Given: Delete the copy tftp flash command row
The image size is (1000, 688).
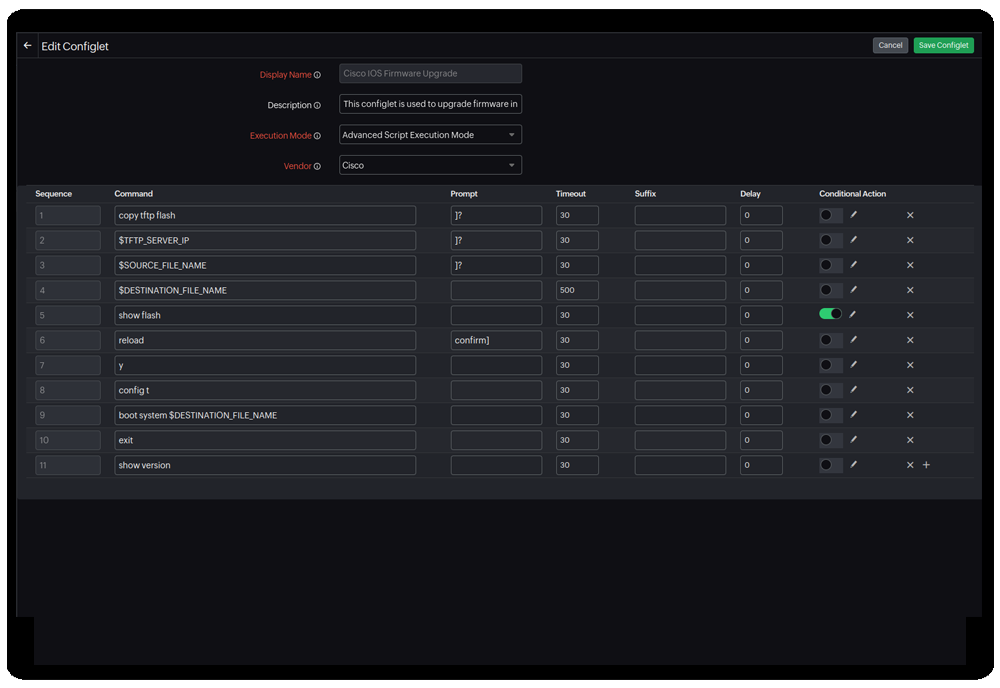Looking at the screenshot, I should tap(910, 215).
